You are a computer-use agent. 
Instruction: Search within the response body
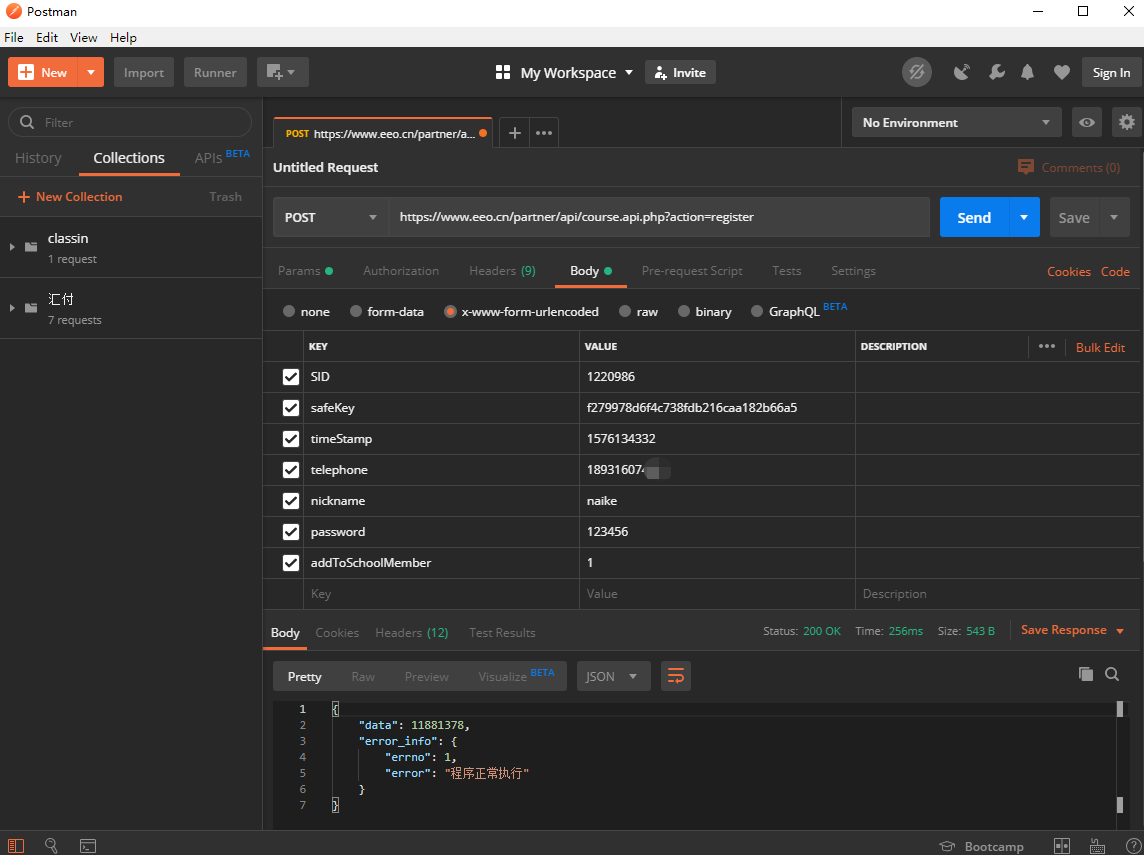1112,674
